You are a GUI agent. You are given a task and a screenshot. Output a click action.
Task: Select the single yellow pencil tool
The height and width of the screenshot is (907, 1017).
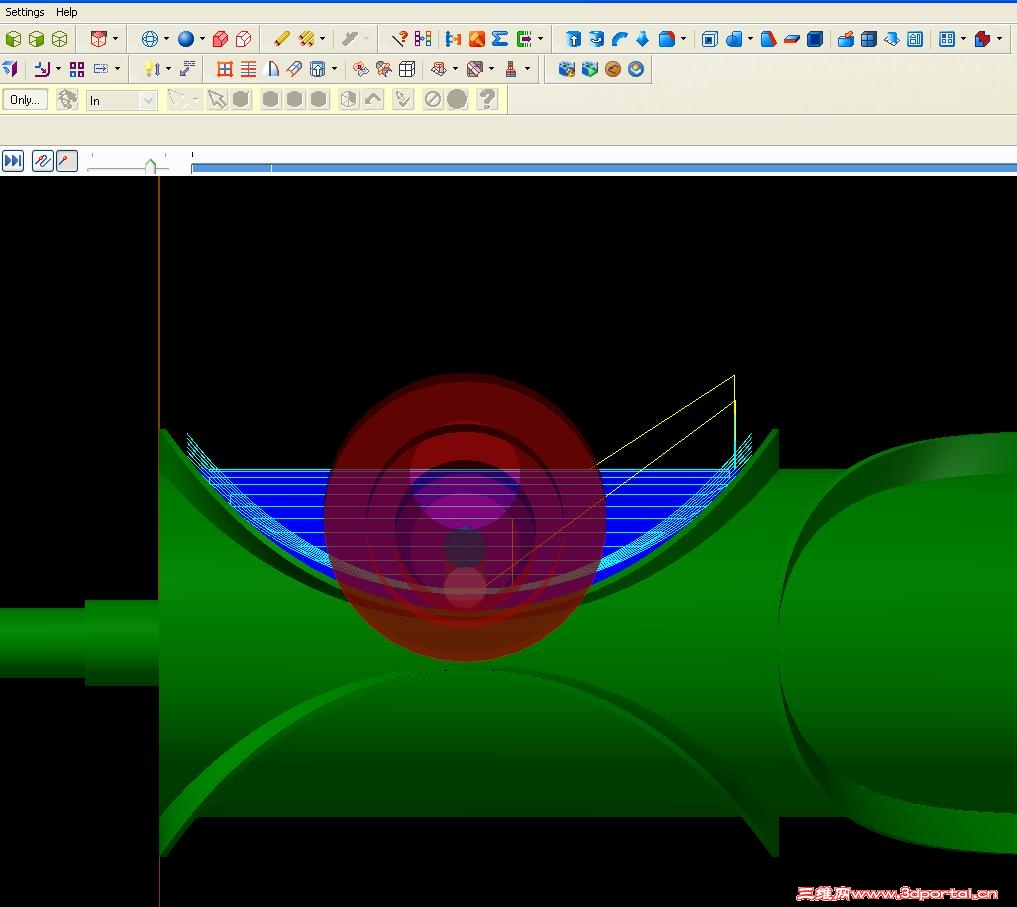coord(282,39)
